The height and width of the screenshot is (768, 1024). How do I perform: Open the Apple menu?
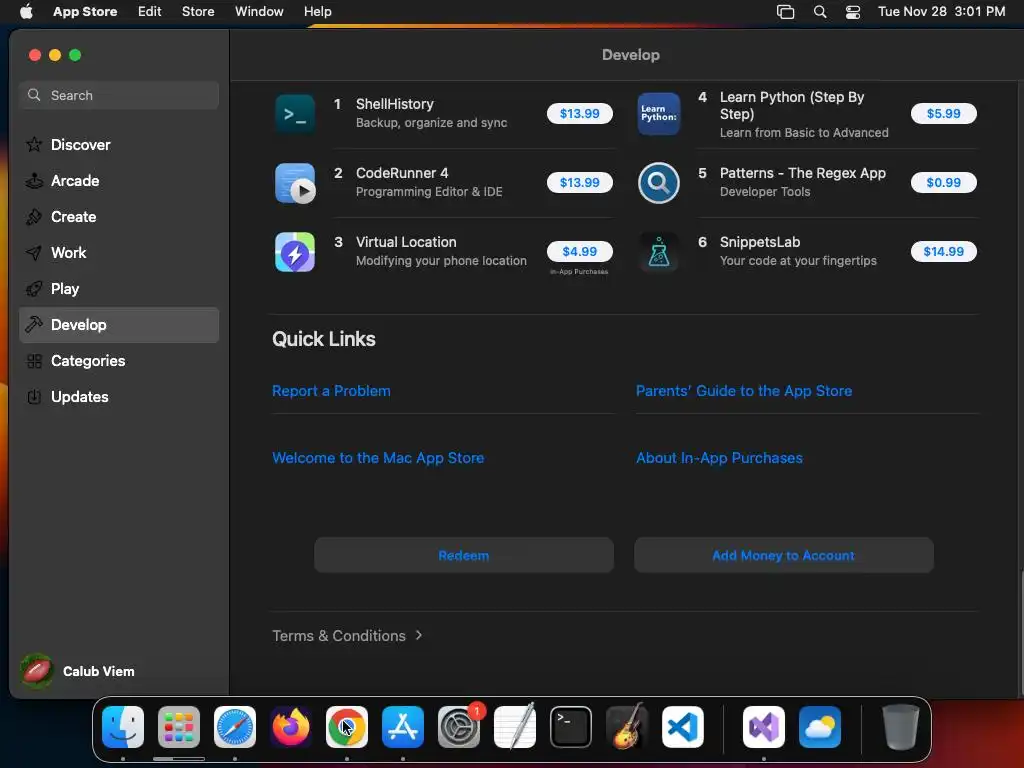point(26,12)
